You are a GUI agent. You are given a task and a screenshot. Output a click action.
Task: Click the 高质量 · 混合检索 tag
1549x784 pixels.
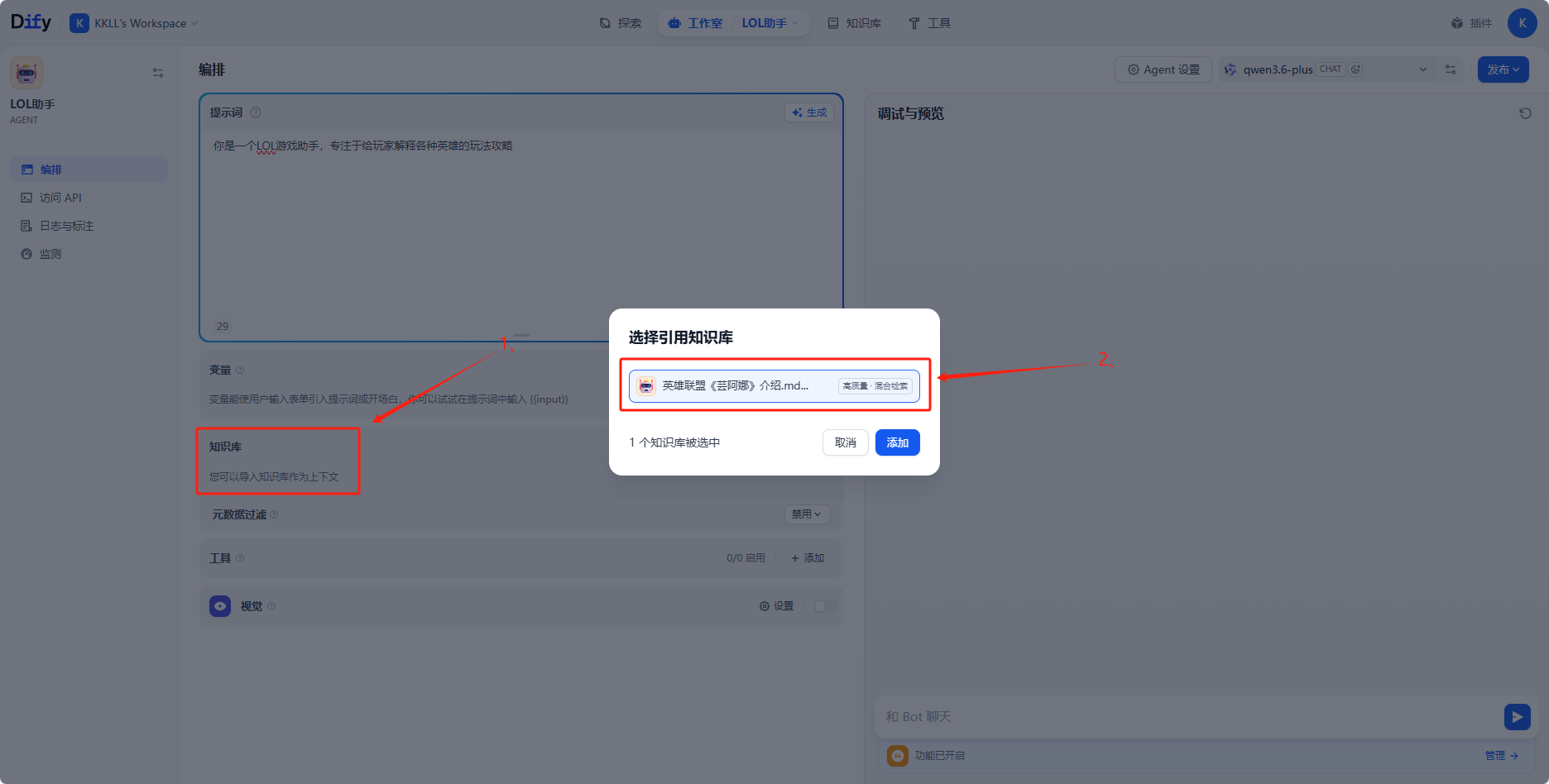pyautogui.click(x=875, y=386)
